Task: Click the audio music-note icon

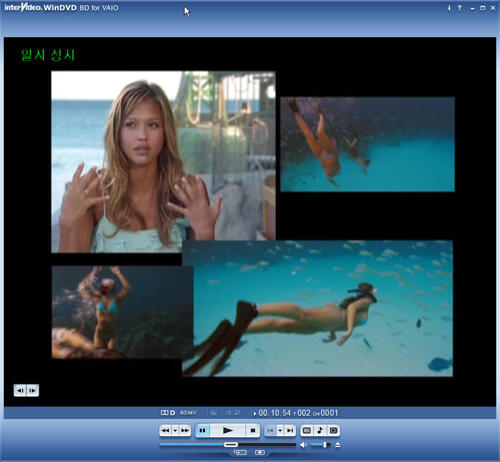Action: click(x=320, y=431)
